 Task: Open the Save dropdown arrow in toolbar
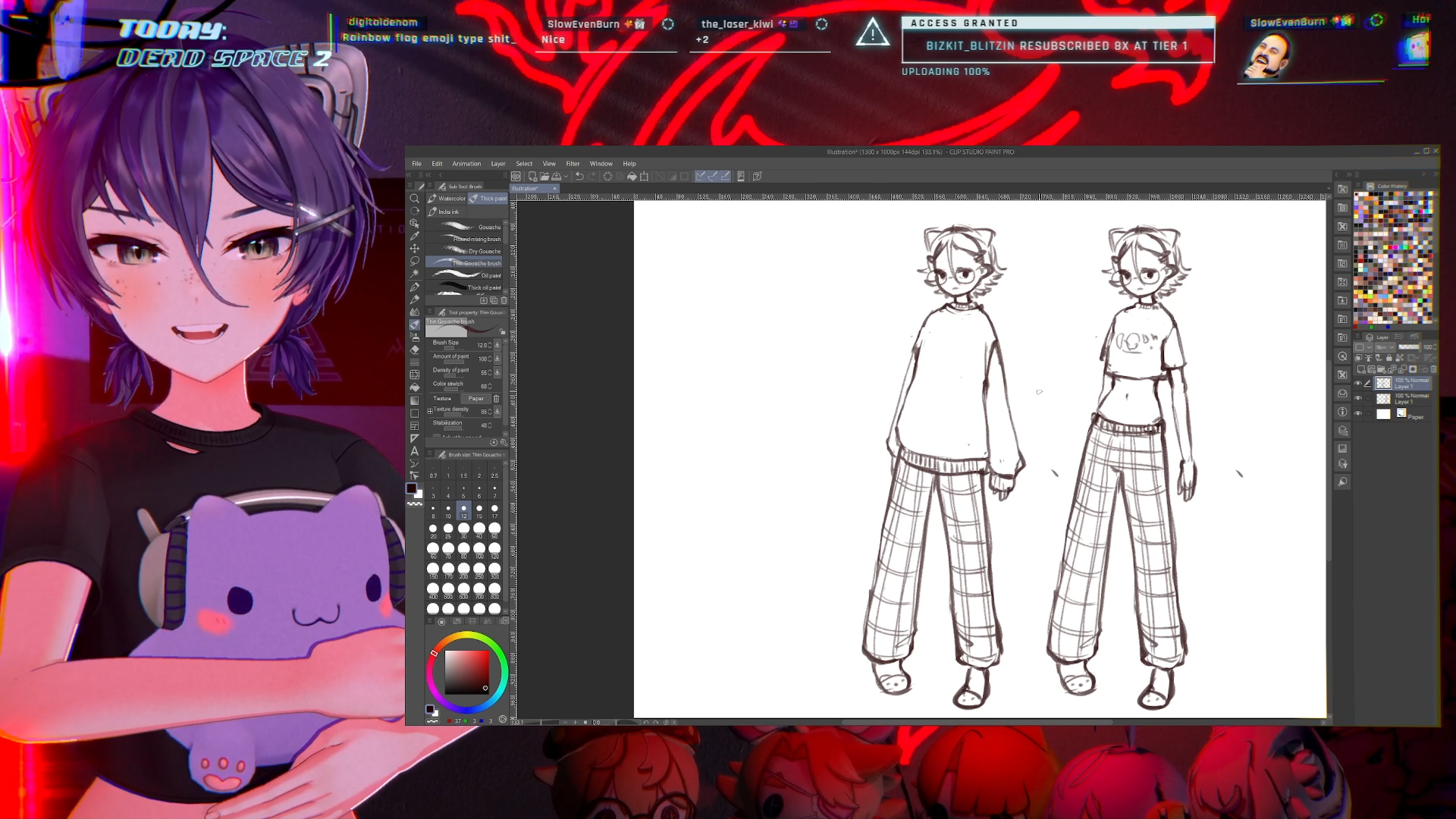pyautogui.click(x=566, y=177)
